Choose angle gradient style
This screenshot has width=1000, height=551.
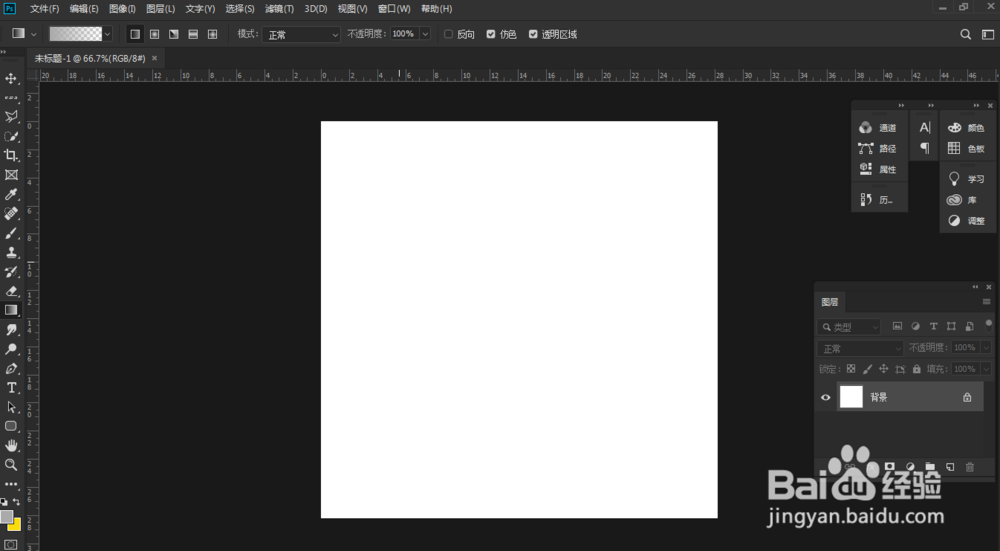click(173, 34)
